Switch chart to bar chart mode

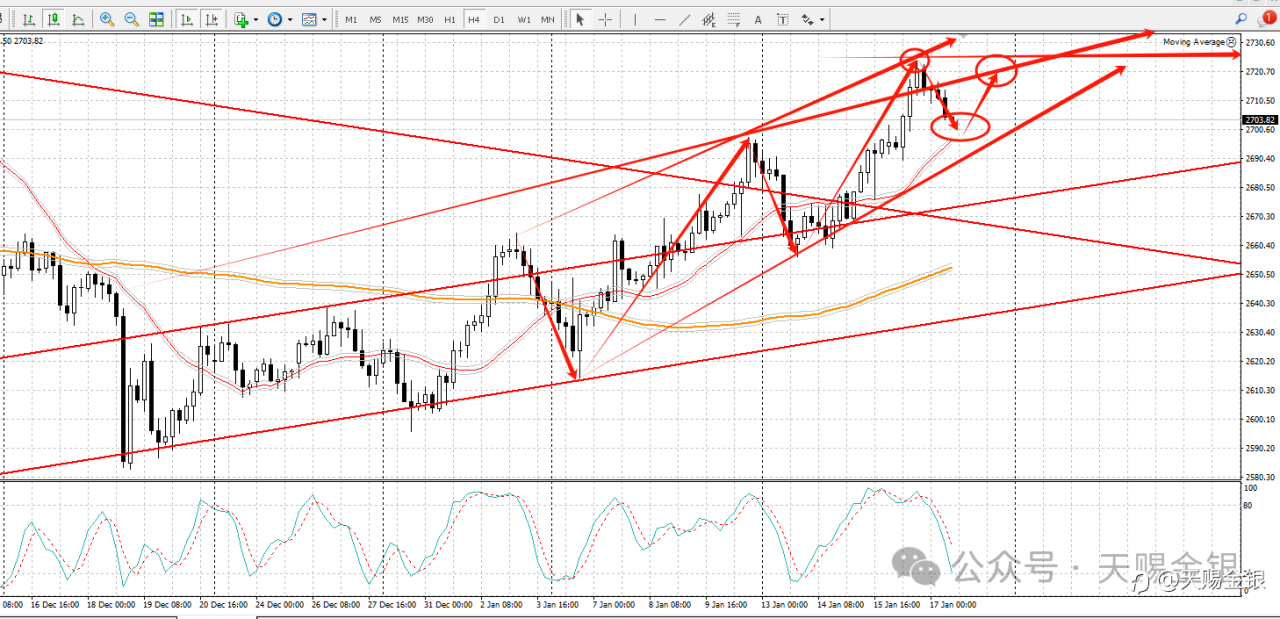(29, 19)
